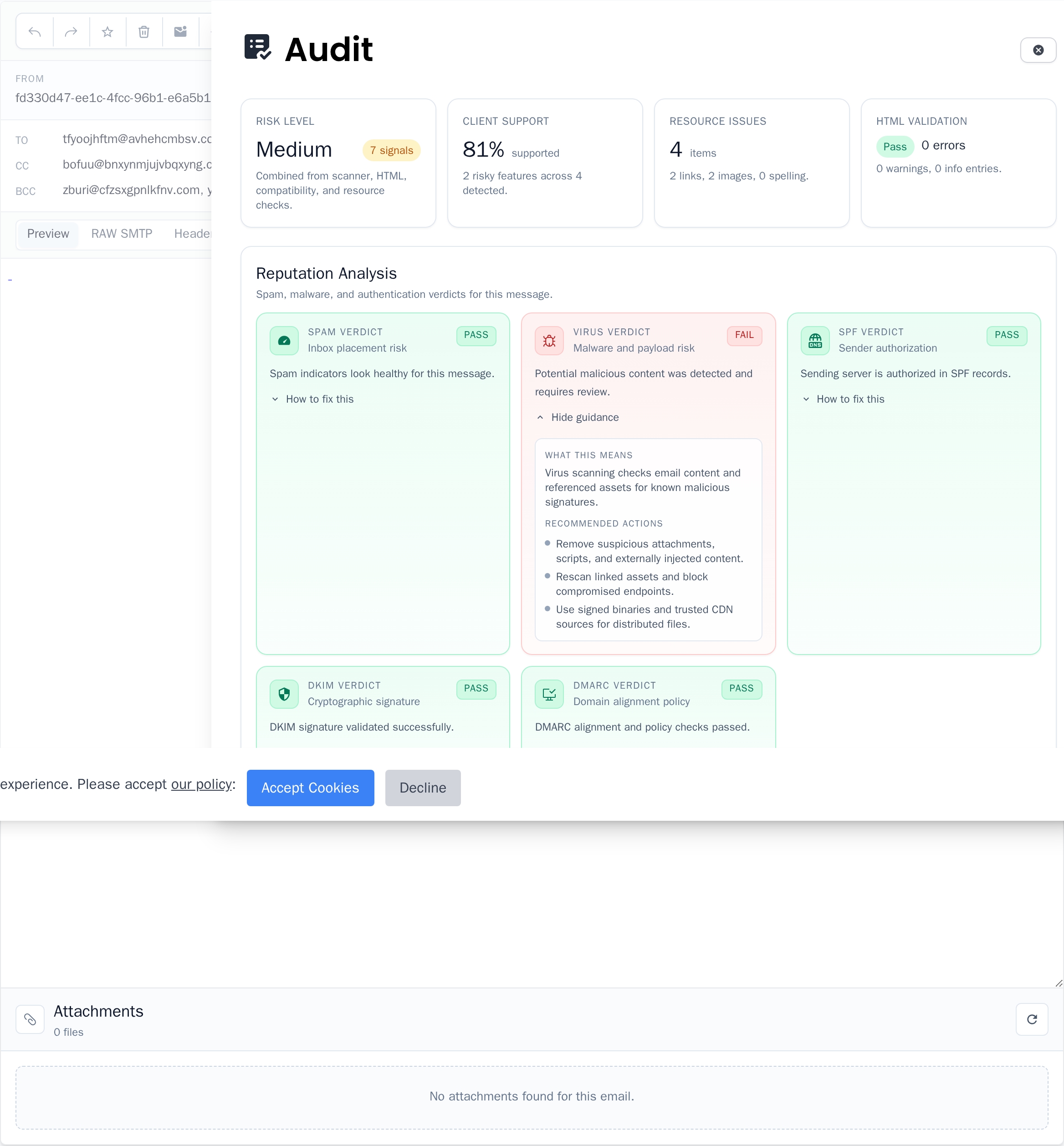Click the virus verdict bug icon
The width and height of the screenshot is (1064, 1146).
tap(549, 341)
